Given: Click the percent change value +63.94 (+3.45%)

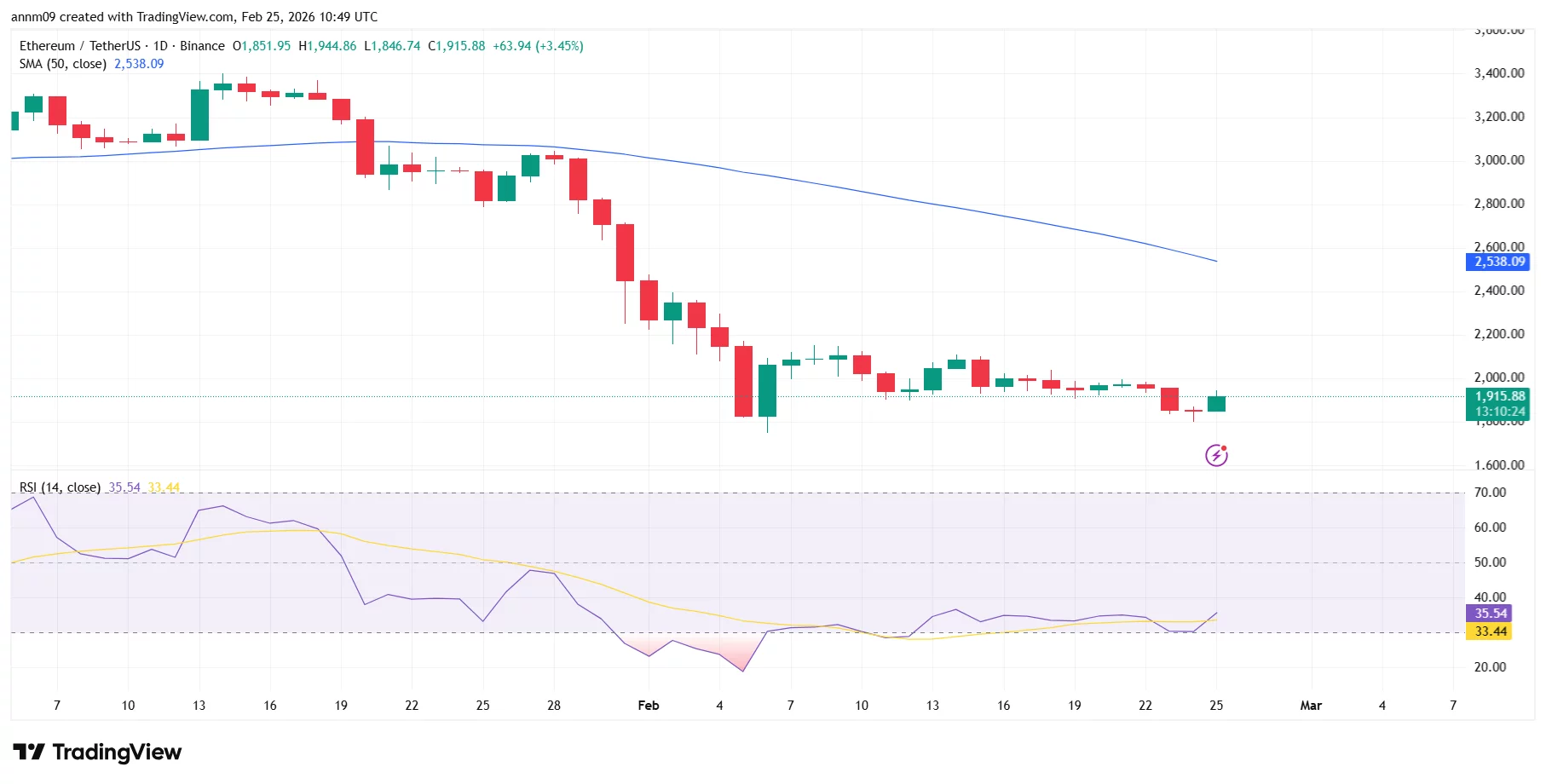Looking at the screenshot, I should pyautogui.click(x=539, y=46).
